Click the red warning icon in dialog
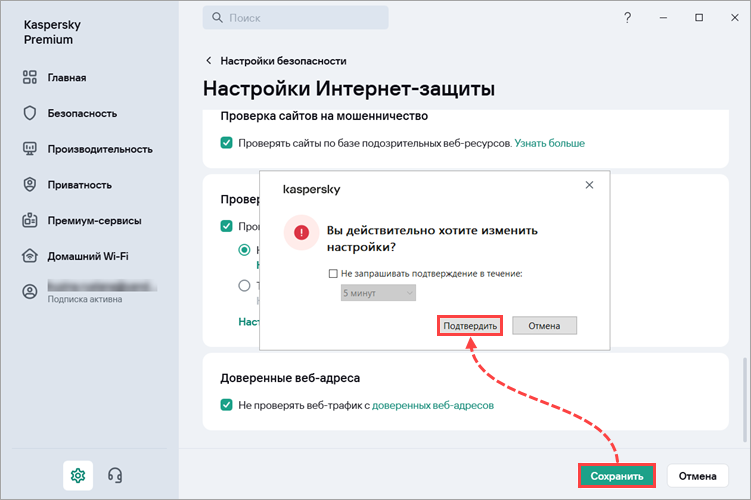The height and width of the screenshot is (500, 751). click(x=301, y=232)
